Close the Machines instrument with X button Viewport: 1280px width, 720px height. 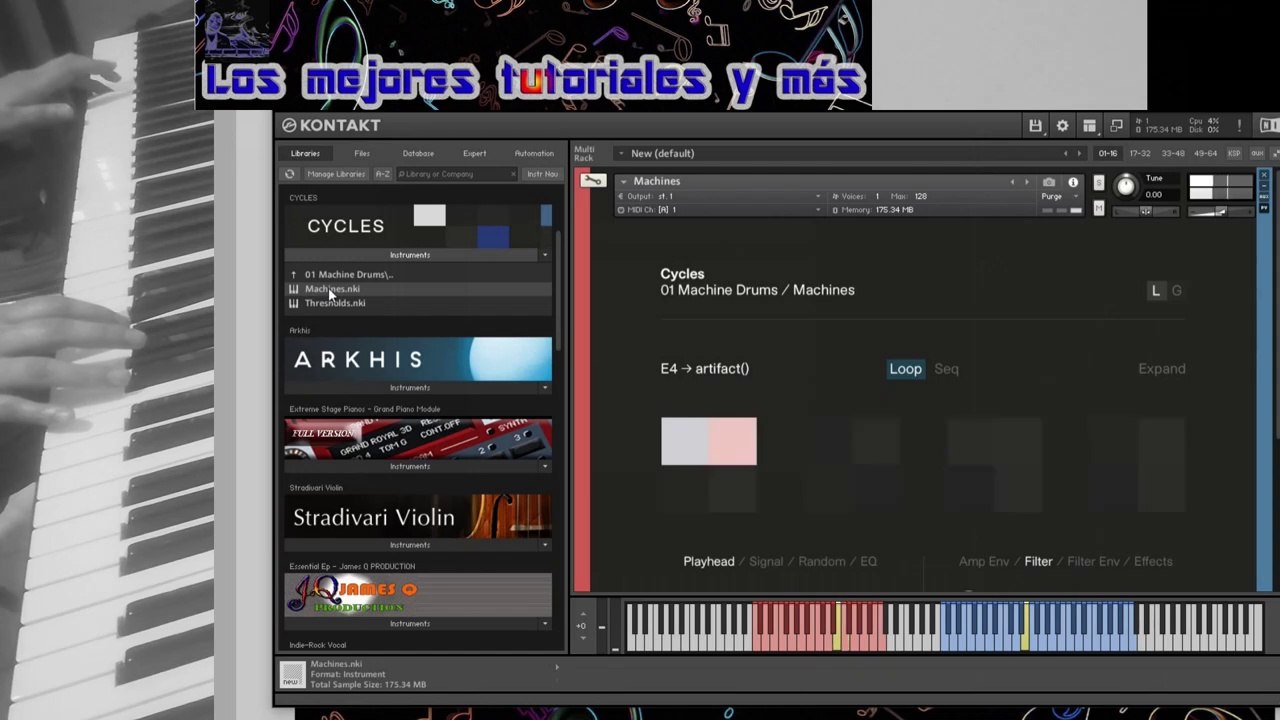click(x=1263, y=176)
